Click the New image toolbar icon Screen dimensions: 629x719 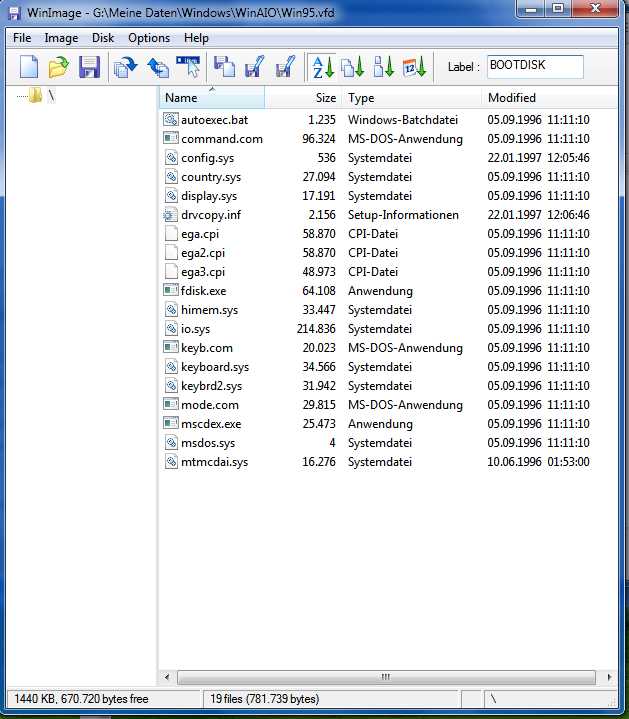[30, 67]
